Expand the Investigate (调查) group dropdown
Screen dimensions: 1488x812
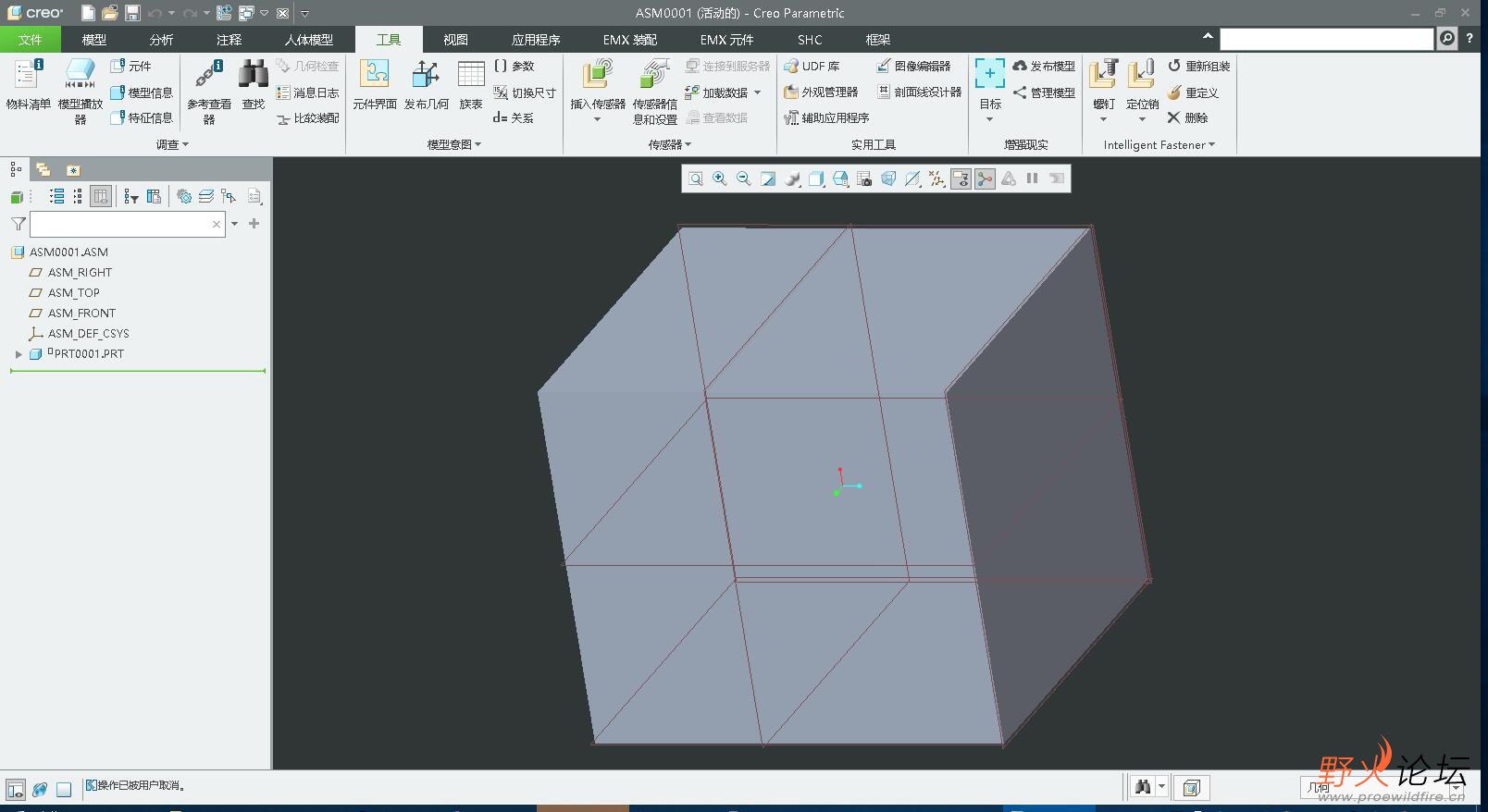click(x=172, y=144)
